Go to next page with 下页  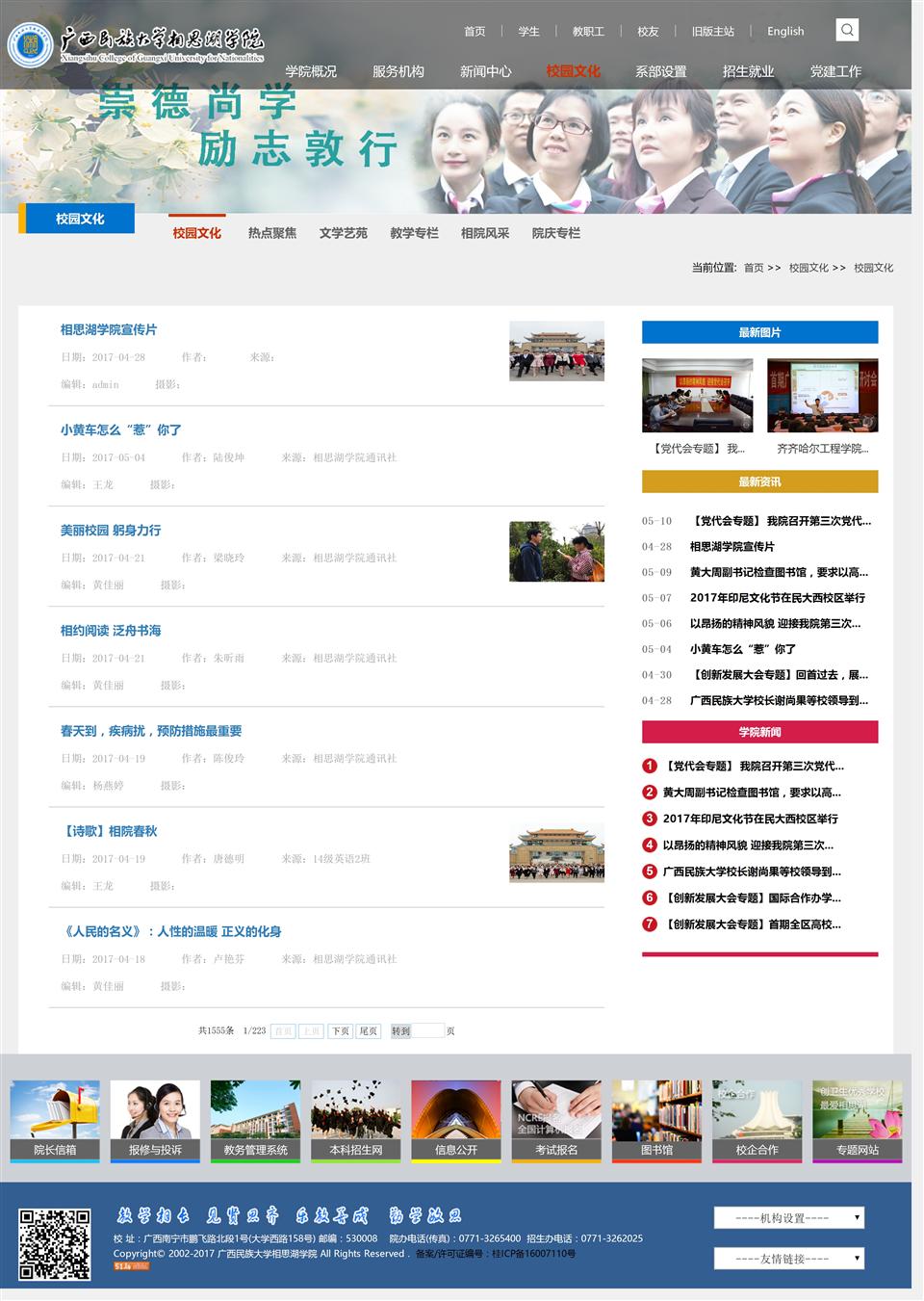(341, 1030)
